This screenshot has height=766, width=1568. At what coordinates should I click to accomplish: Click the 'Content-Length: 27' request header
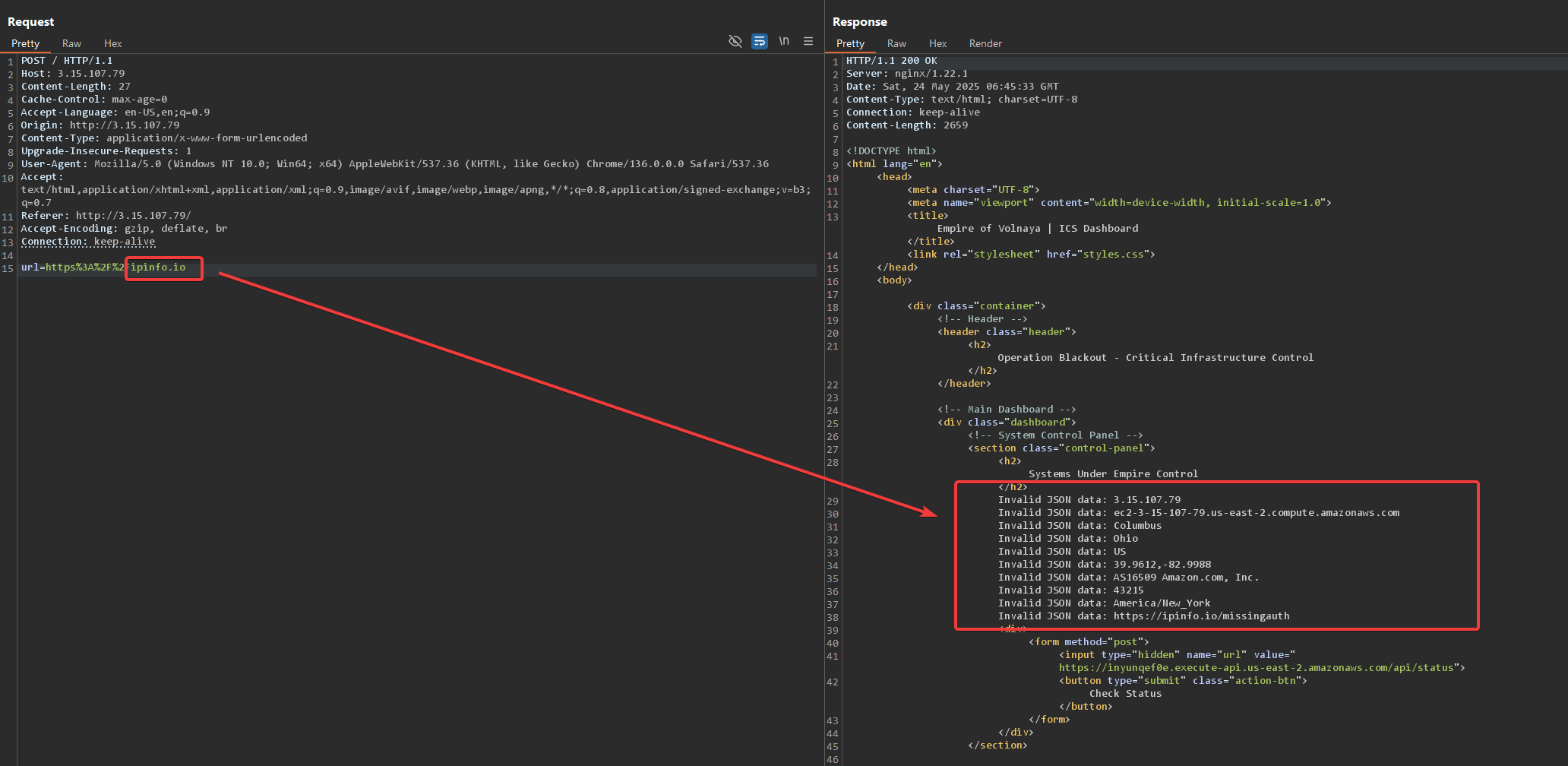pyautogui.click(x=76, y=87)
